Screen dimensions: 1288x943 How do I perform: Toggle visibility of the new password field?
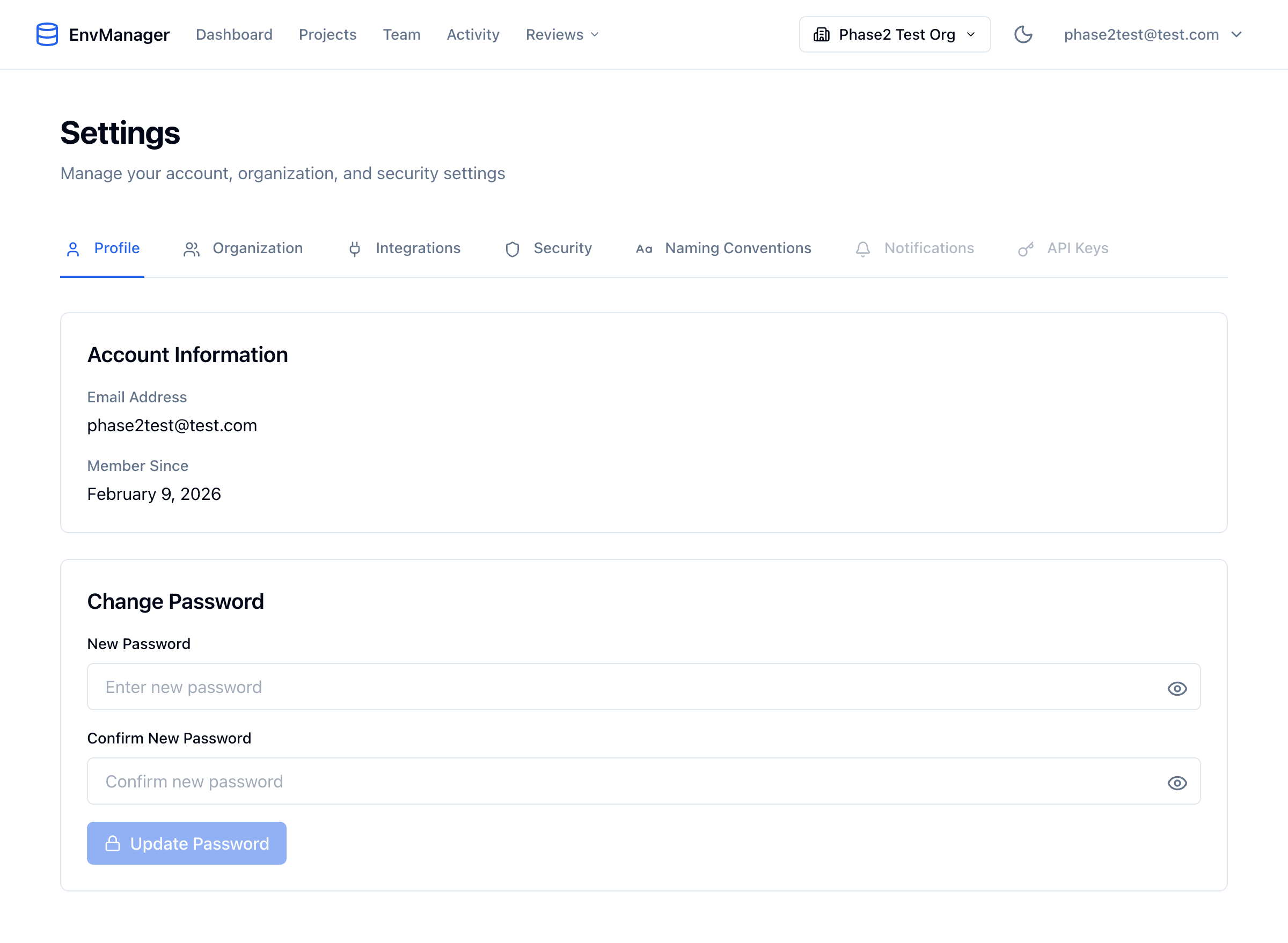(x=1176, y=688)
